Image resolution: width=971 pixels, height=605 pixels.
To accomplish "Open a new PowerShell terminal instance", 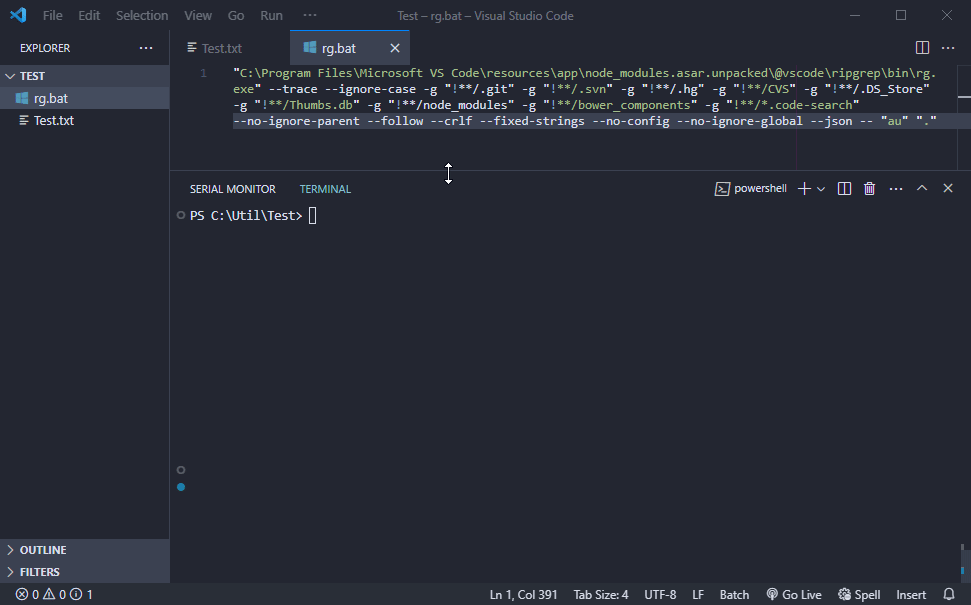I will tap(803, 188).
